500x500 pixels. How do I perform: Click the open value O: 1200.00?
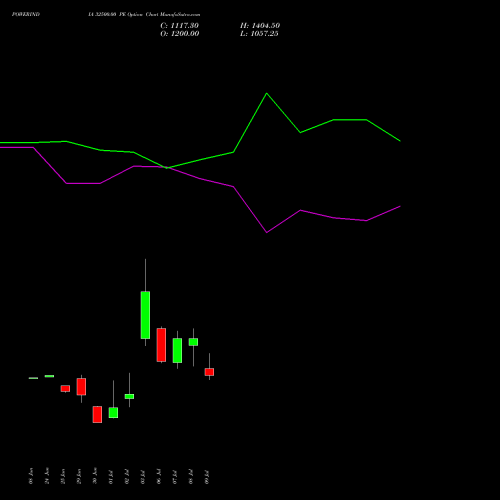click(180, 34)
